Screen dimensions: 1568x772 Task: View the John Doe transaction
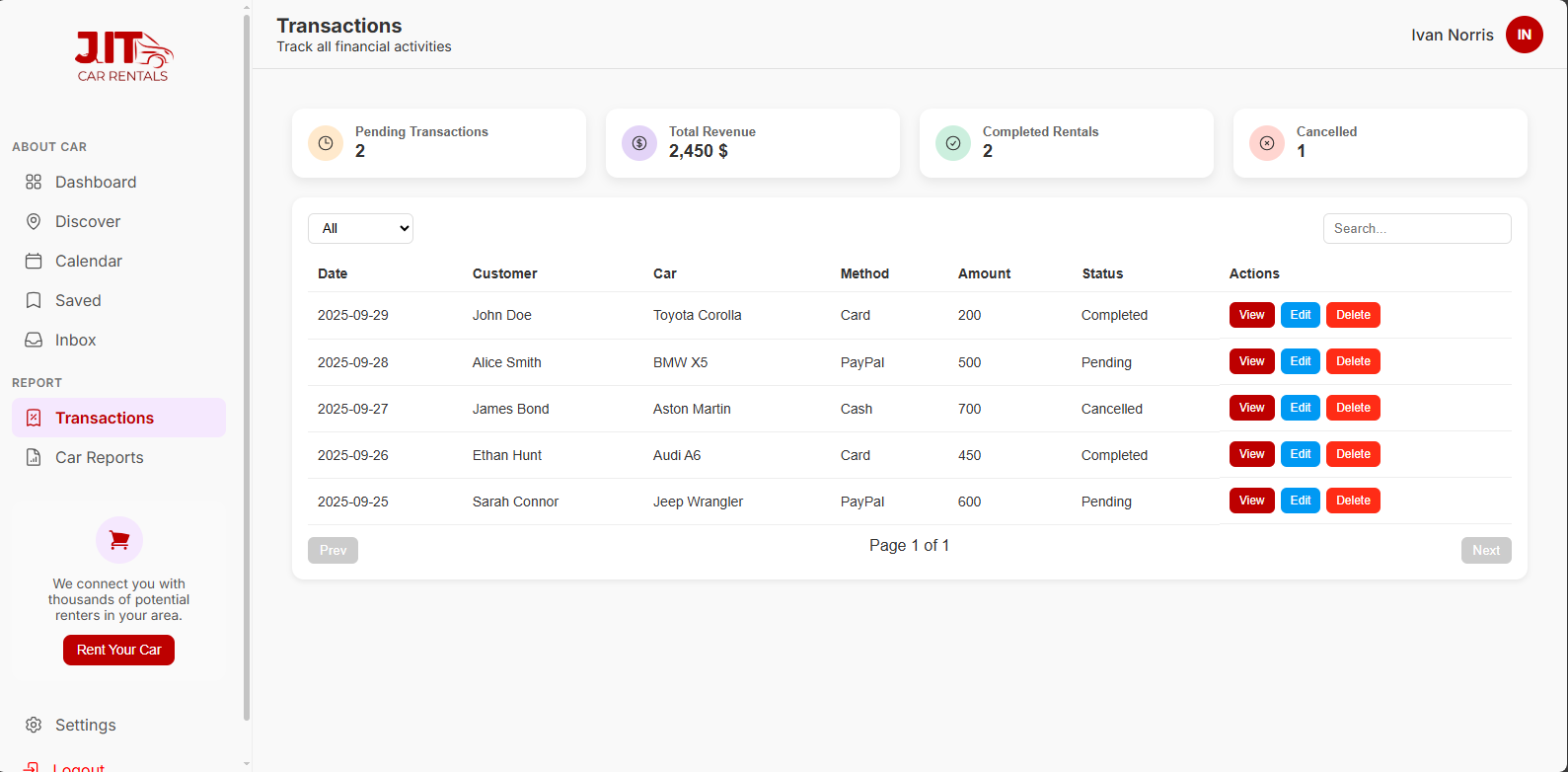1251,315
